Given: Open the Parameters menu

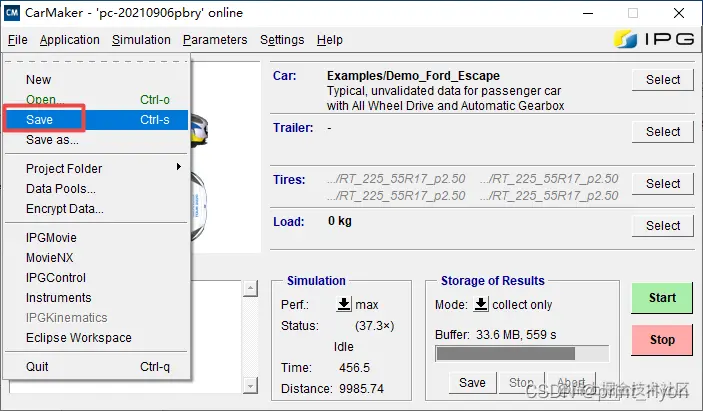Looking at the screenshot, I should 215,40.
